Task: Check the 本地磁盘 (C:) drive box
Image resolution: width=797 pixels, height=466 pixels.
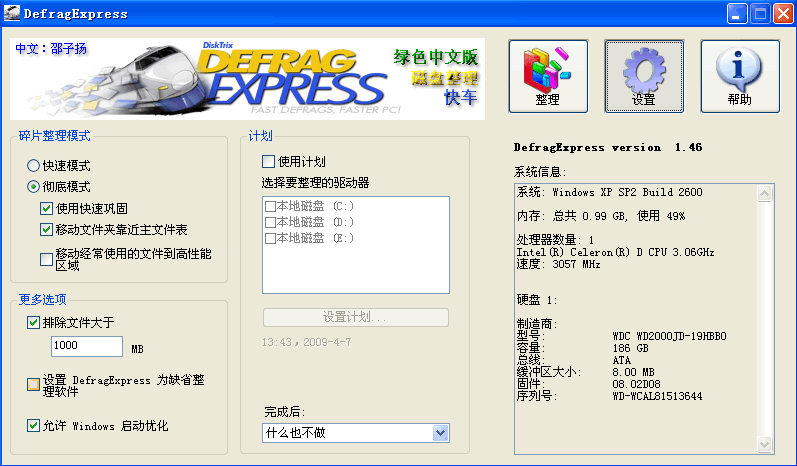Action: point(270,206)
